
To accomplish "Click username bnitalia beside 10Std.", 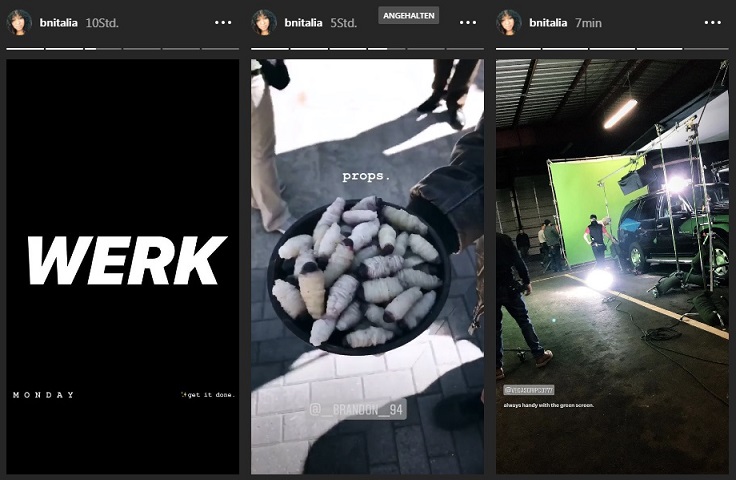I will pyautogui.click(x=59, y=23).
